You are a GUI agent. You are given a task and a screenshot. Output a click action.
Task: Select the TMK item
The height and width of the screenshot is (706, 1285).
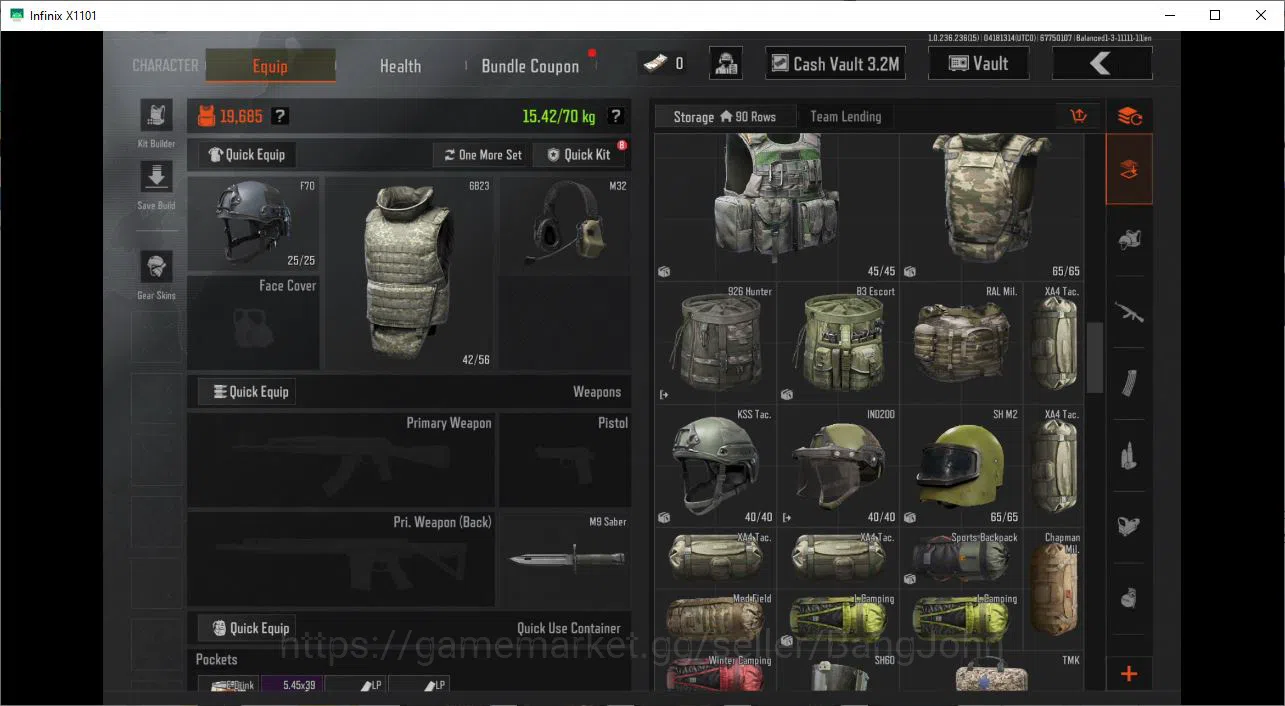click(992, 672)
